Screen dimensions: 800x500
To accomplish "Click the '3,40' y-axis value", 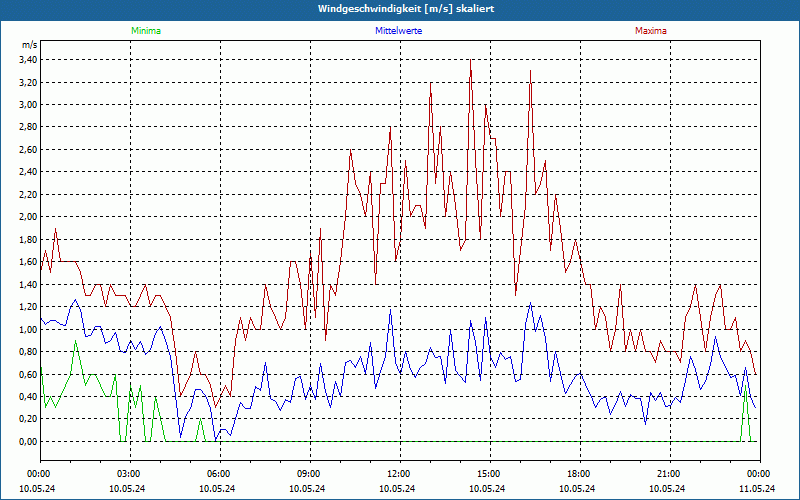I will coord(29,60).
